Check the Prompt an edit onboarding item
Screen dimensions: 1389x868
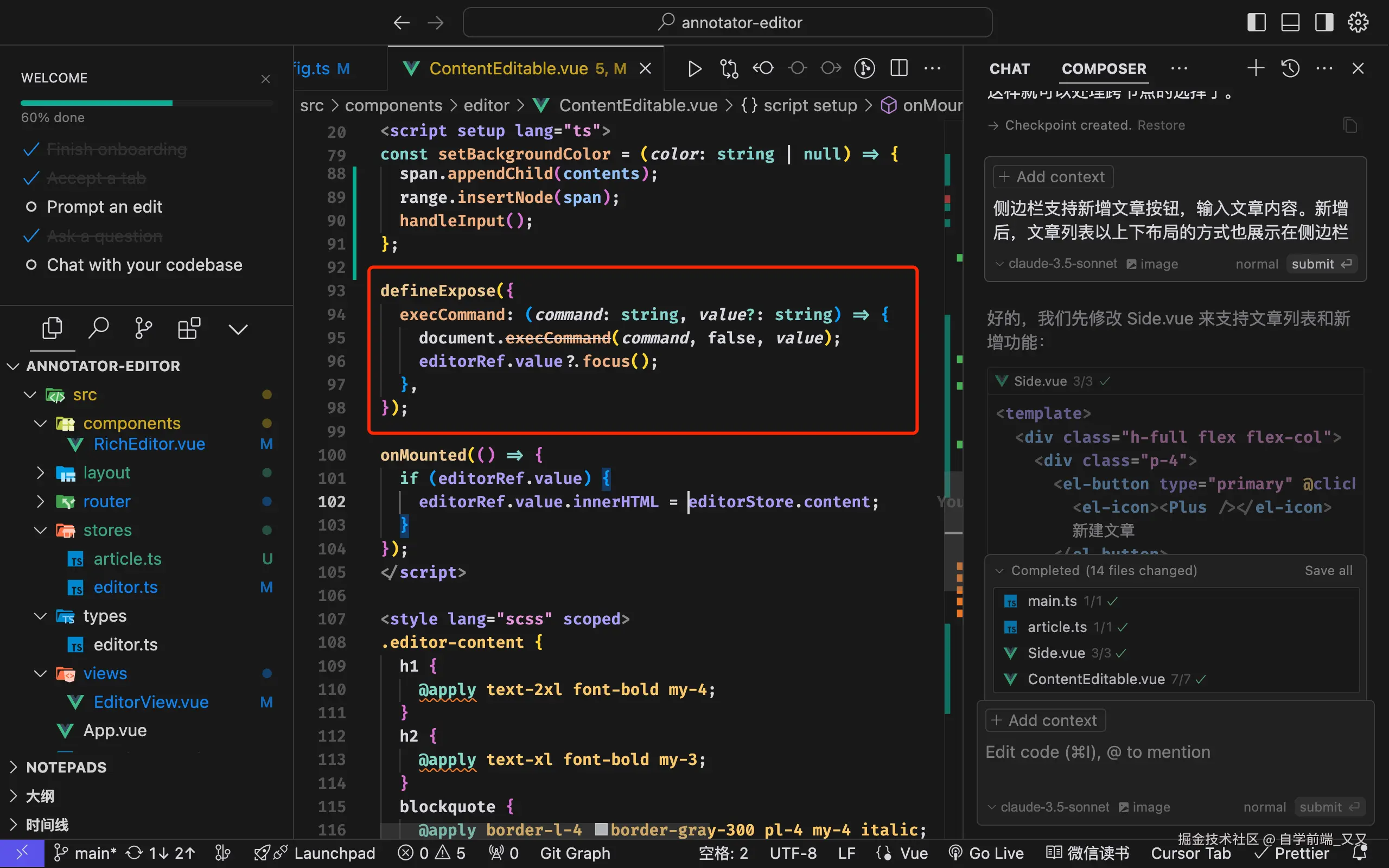pos(105,207)
